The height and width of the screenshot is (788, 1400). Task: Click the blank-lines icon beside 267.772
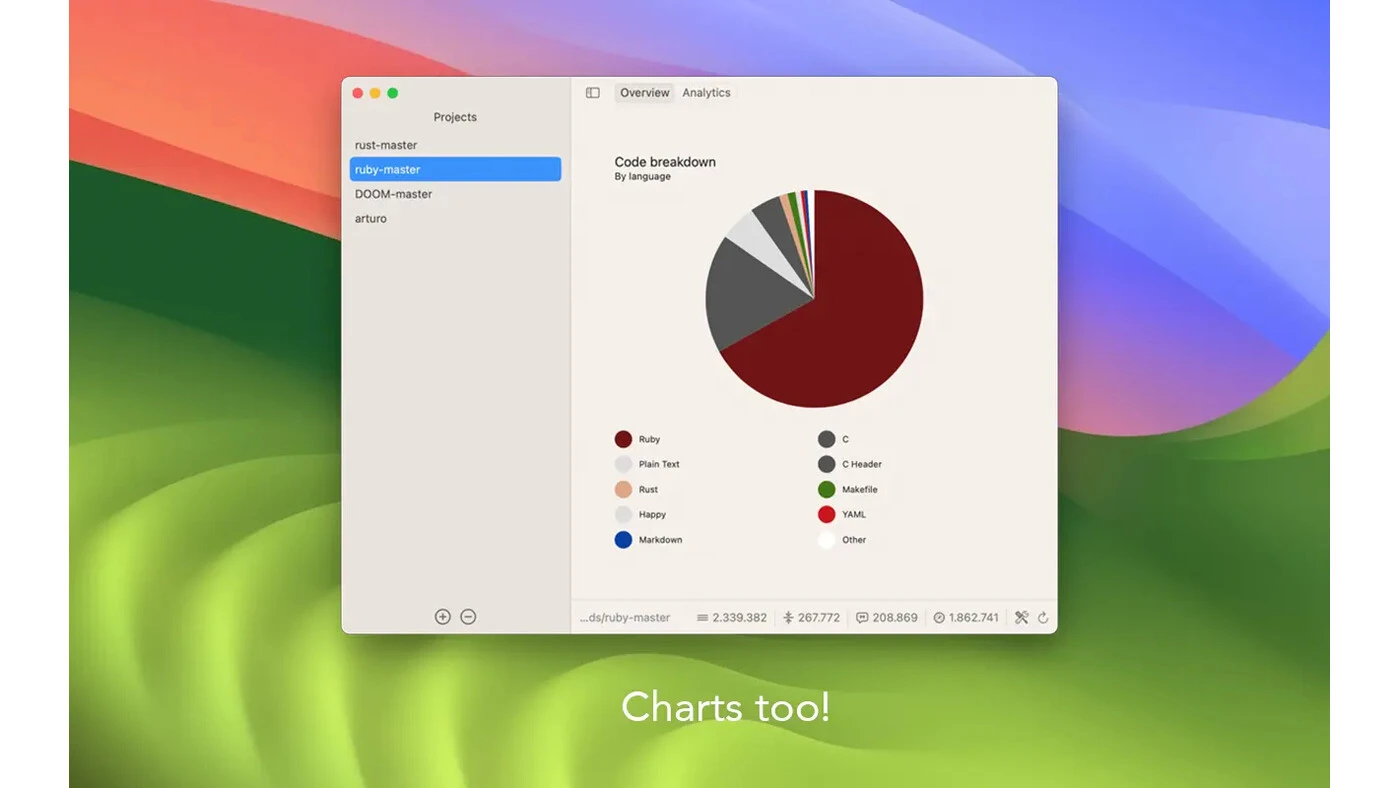point(788,618)
